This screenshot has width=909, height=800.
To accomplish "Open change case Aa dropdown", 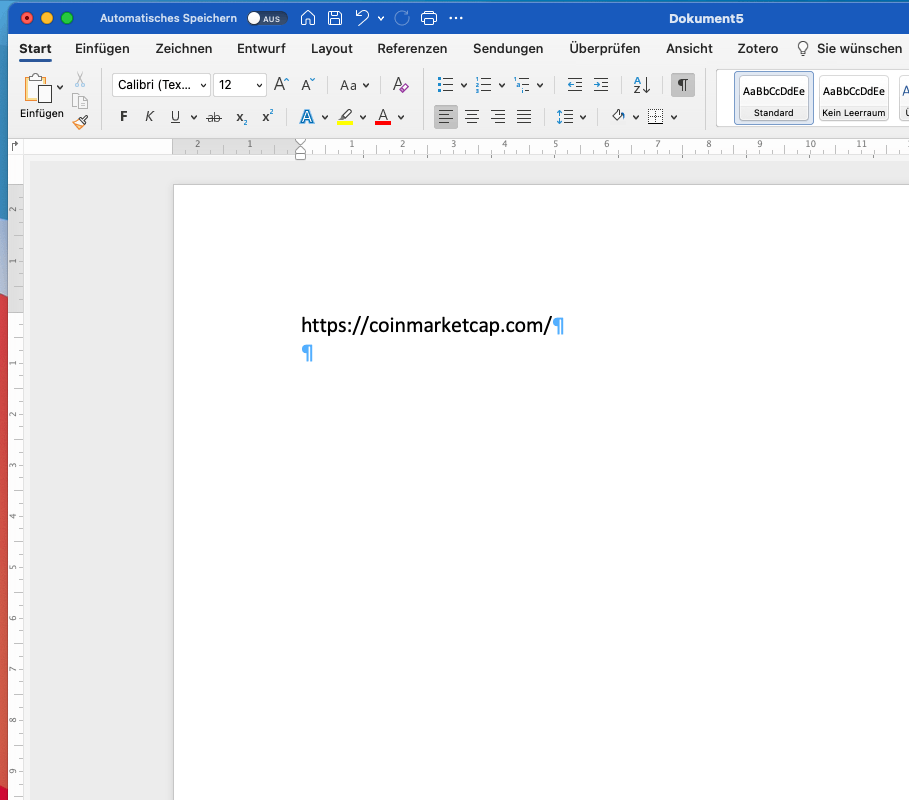I will click(354, 85).
